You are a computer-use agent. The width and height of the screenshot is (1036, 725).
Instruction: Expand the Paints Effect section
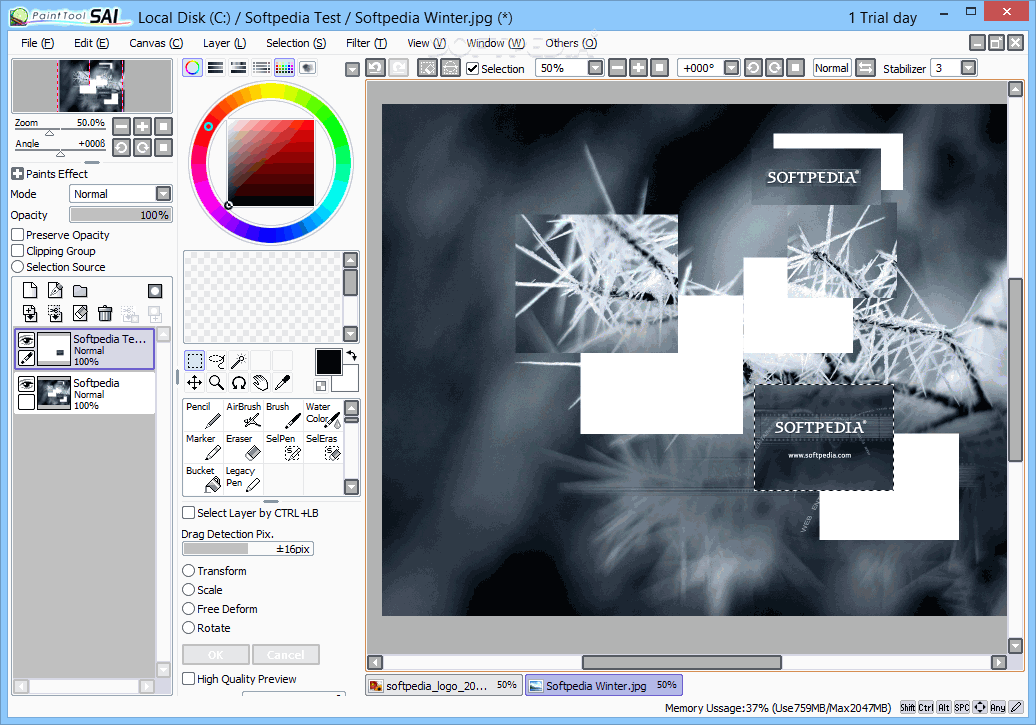[17, 174]
